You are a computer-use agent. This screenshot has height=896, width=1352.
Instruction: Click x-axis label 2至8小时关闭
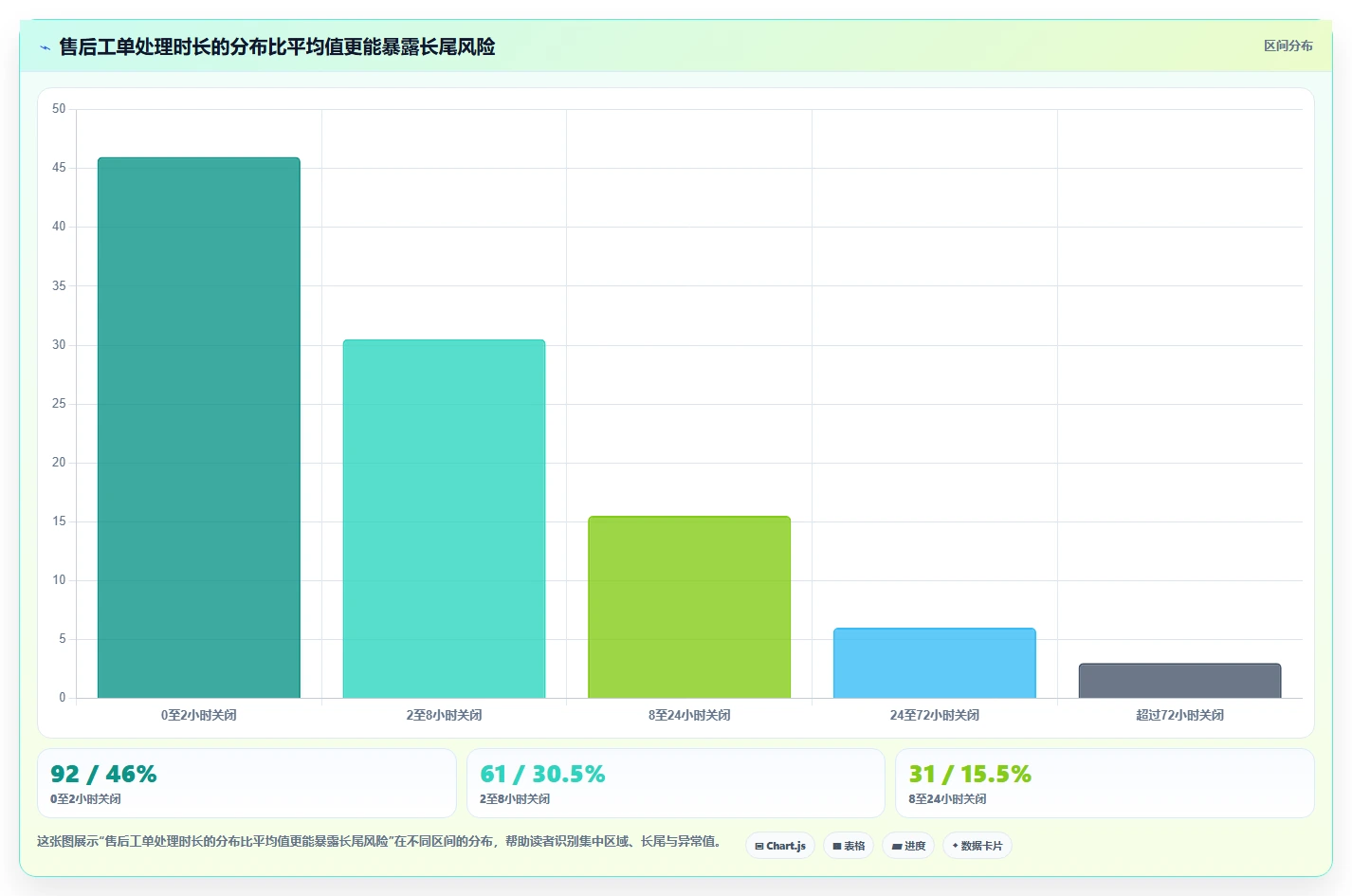pos(444,715)
